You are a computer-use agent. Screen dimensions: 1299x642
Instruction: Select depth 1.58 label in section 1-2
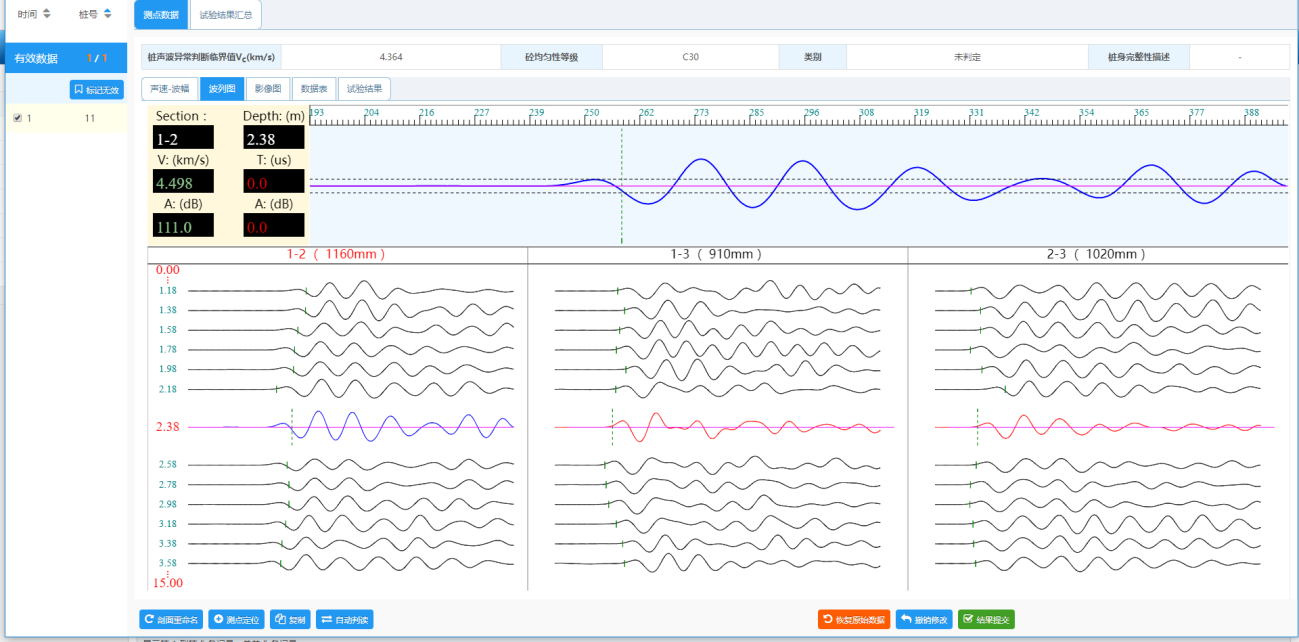[x=167, y=330]
